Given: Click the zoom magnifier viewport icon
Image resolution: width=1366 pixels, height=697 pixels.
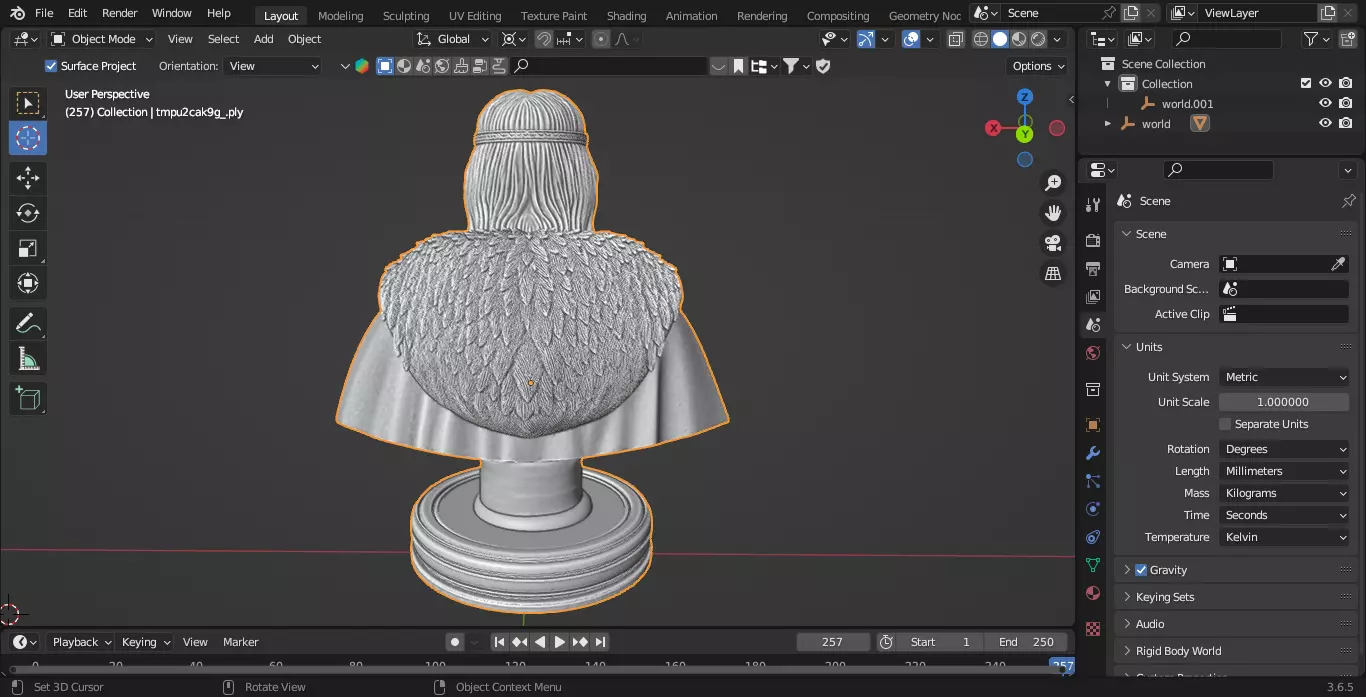Looking at the screenshot, I should pos(1053,183).
